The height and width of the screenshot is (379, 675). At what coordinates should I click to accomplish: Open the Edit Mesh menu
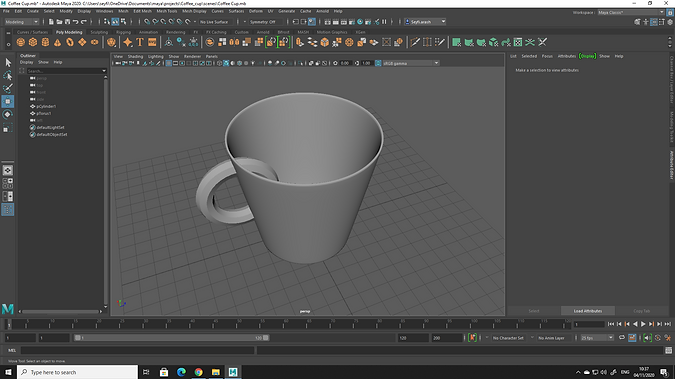[x=142, y=11]
